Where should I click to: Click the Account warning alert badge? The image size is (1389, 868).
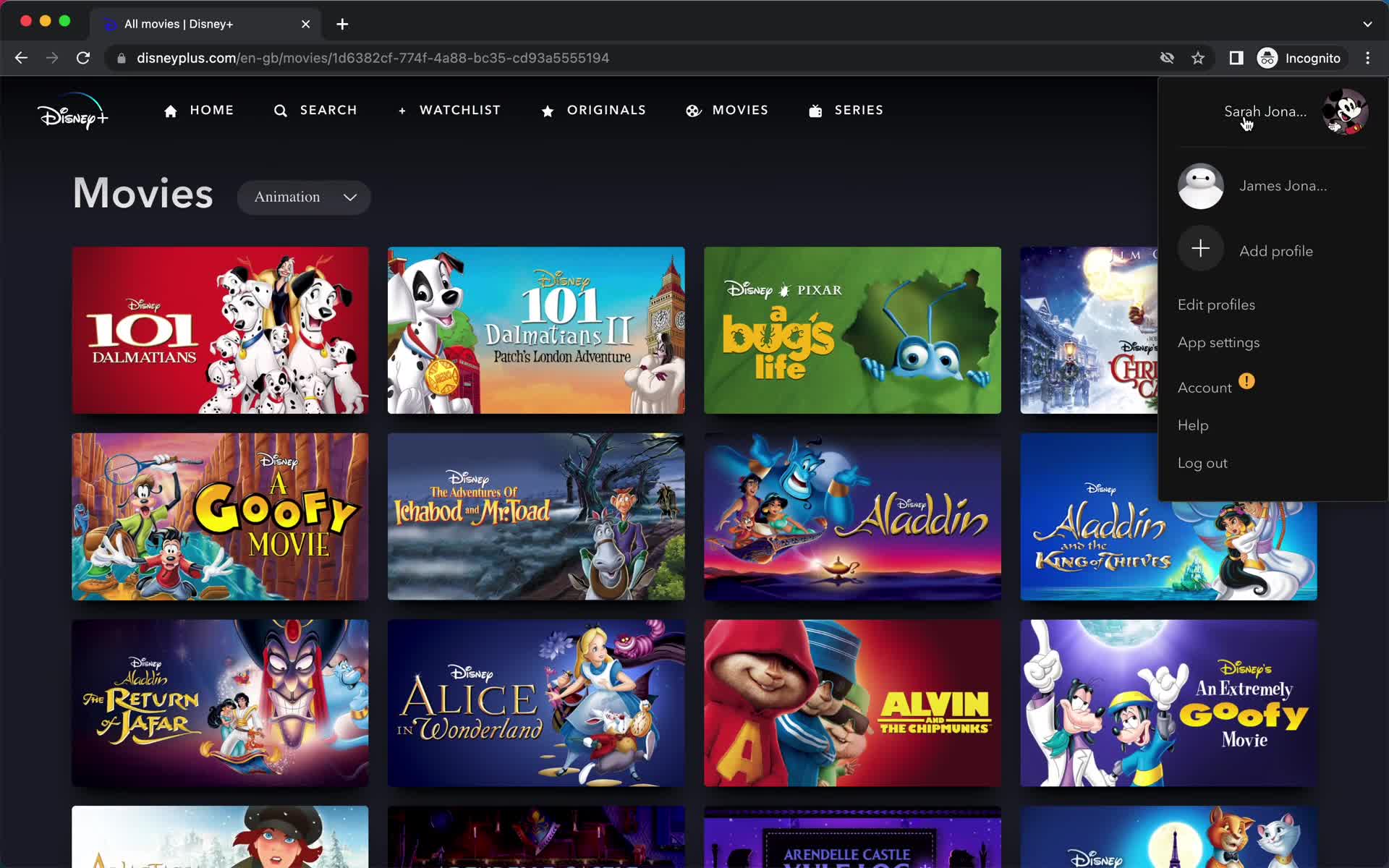coord(1246,381)
